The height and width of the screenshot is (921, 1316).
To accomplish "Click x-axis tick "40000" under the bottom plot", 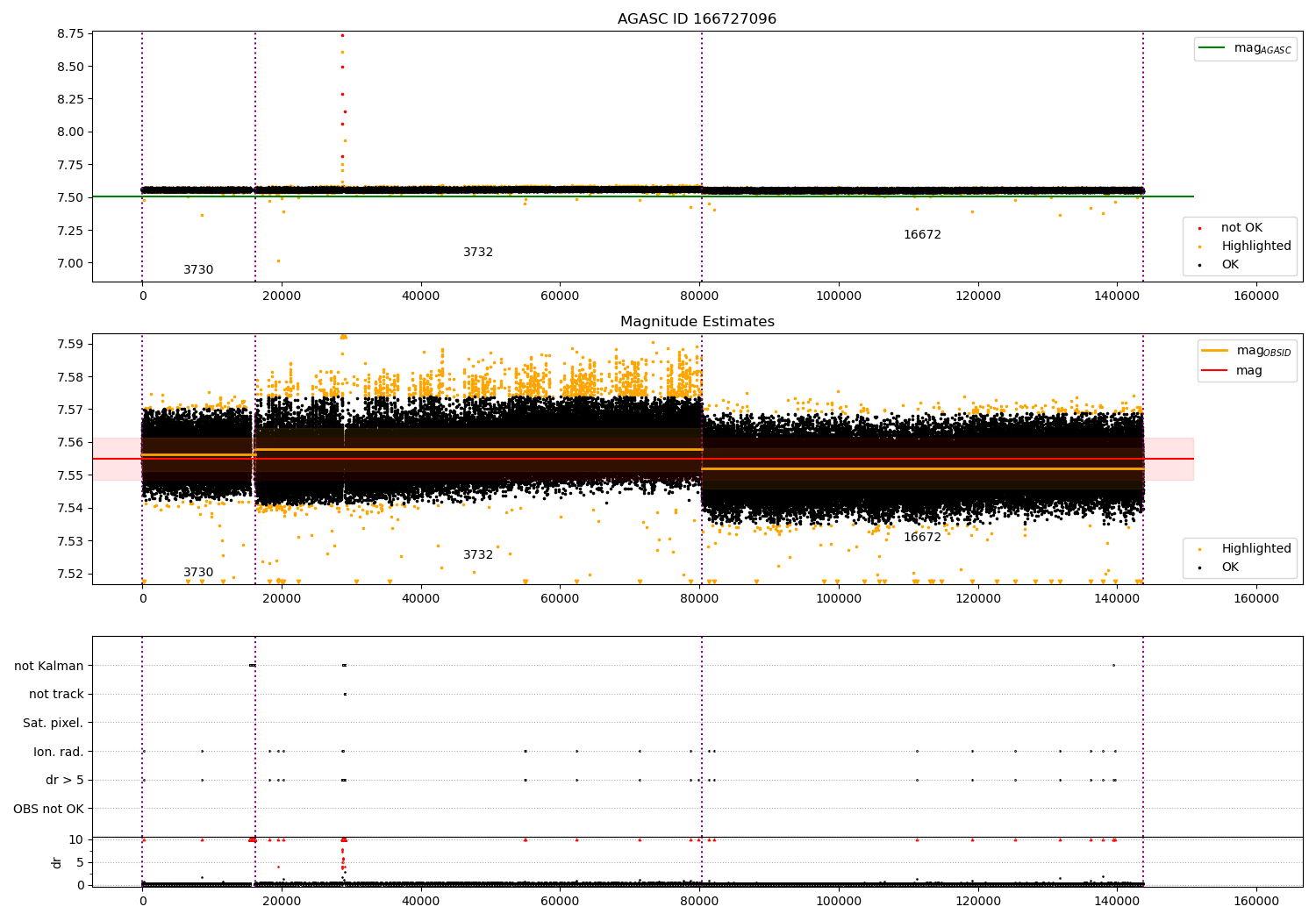I will [421, 902].
